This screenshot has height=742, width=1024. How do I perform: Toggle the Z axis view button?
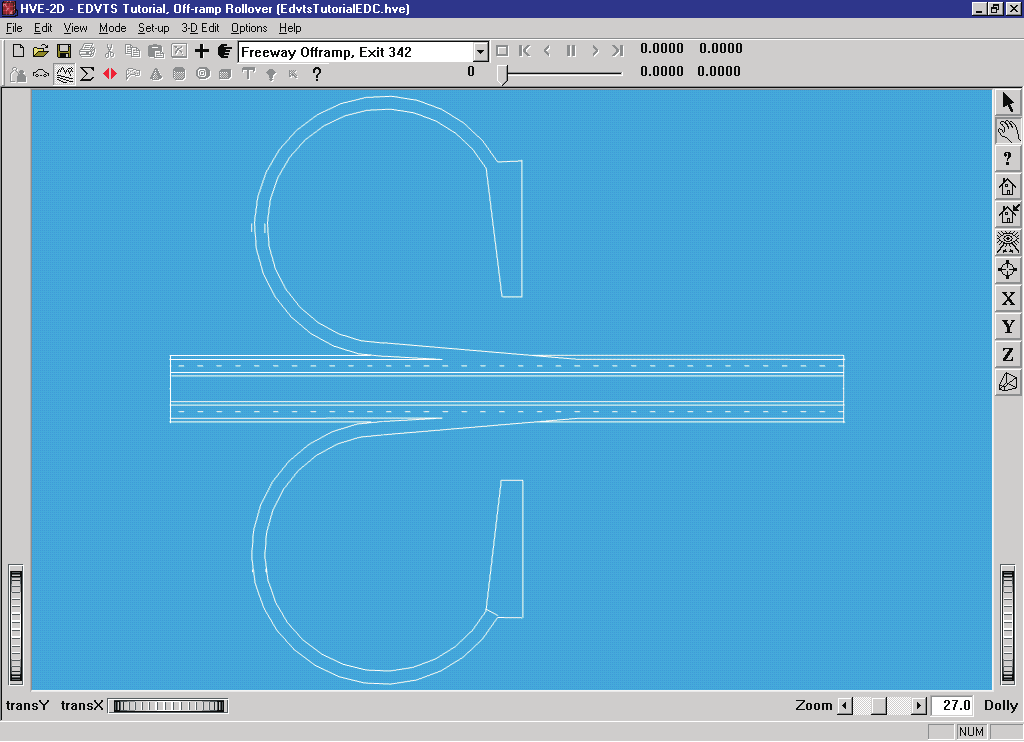pyautogui.click(x=1008, y=355)
